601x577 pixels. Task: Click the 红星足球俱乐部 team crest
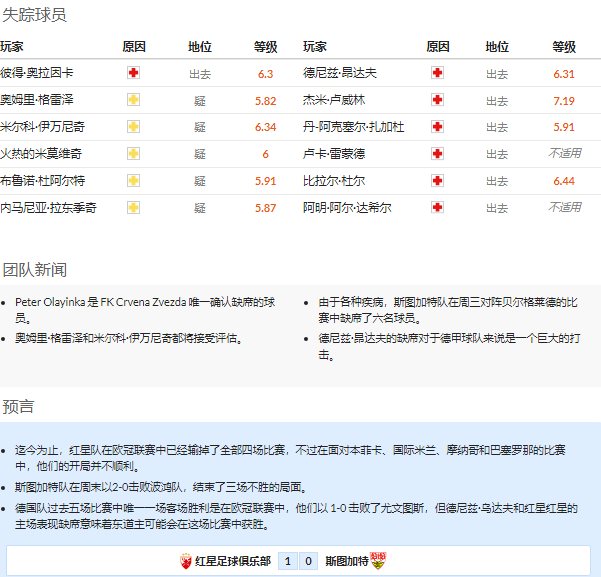click(x=185, y=561)
